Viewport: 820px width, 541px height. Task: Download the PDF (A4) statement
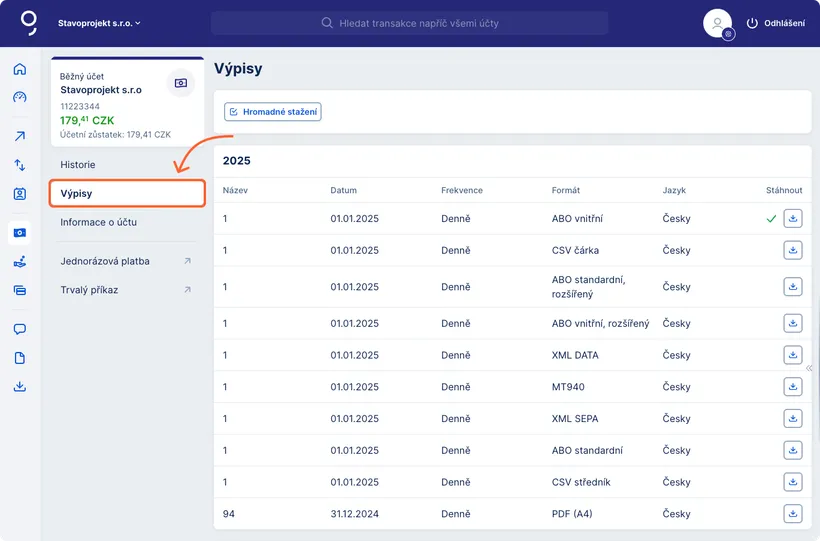pyautogui.click(x=792, y=514)
